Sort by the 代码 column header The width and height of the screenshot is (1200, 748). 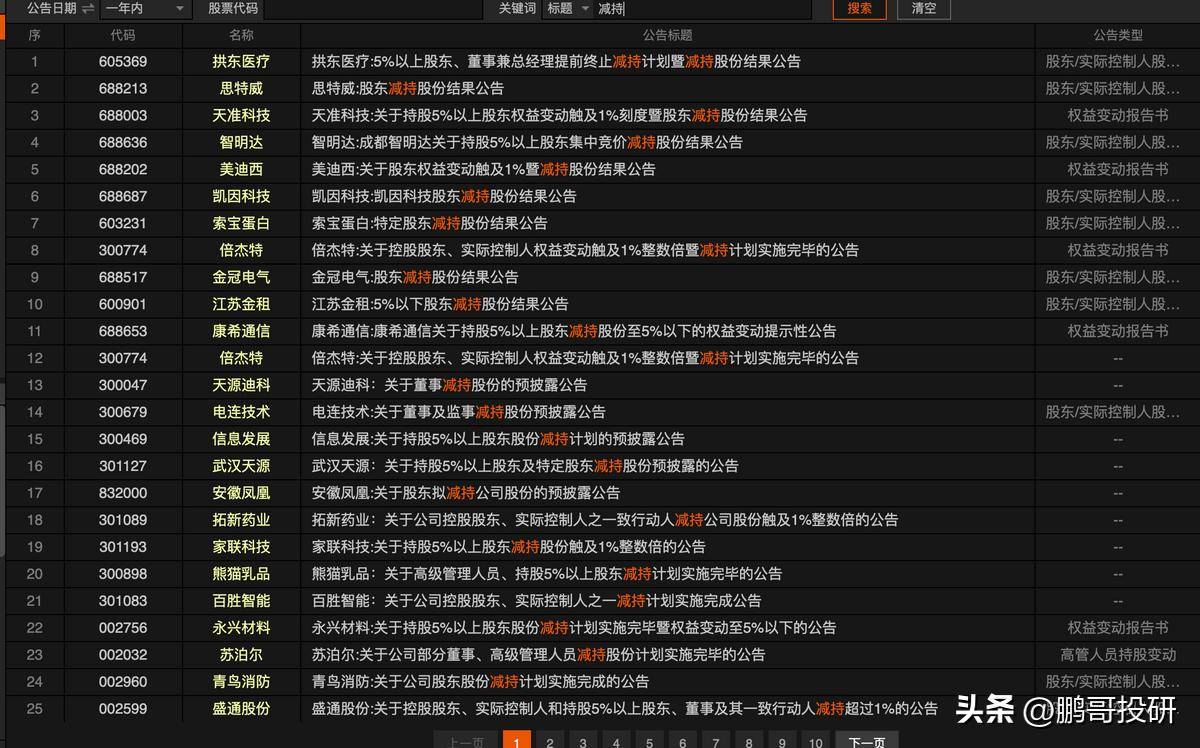pos(123,35)
